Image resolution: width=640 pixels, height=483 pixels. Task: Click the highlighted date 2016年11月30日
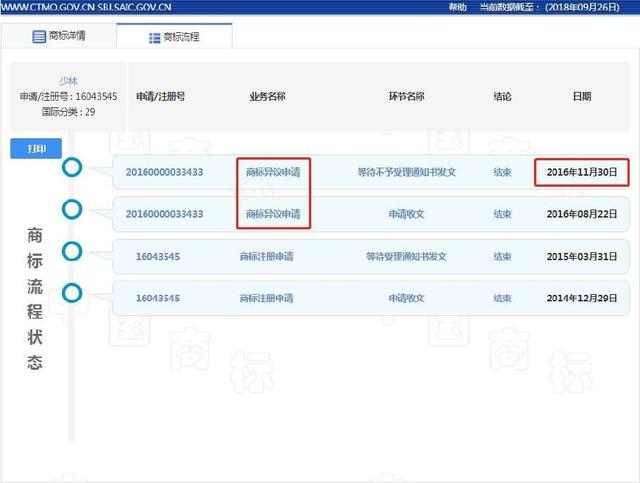pos(581,172)
